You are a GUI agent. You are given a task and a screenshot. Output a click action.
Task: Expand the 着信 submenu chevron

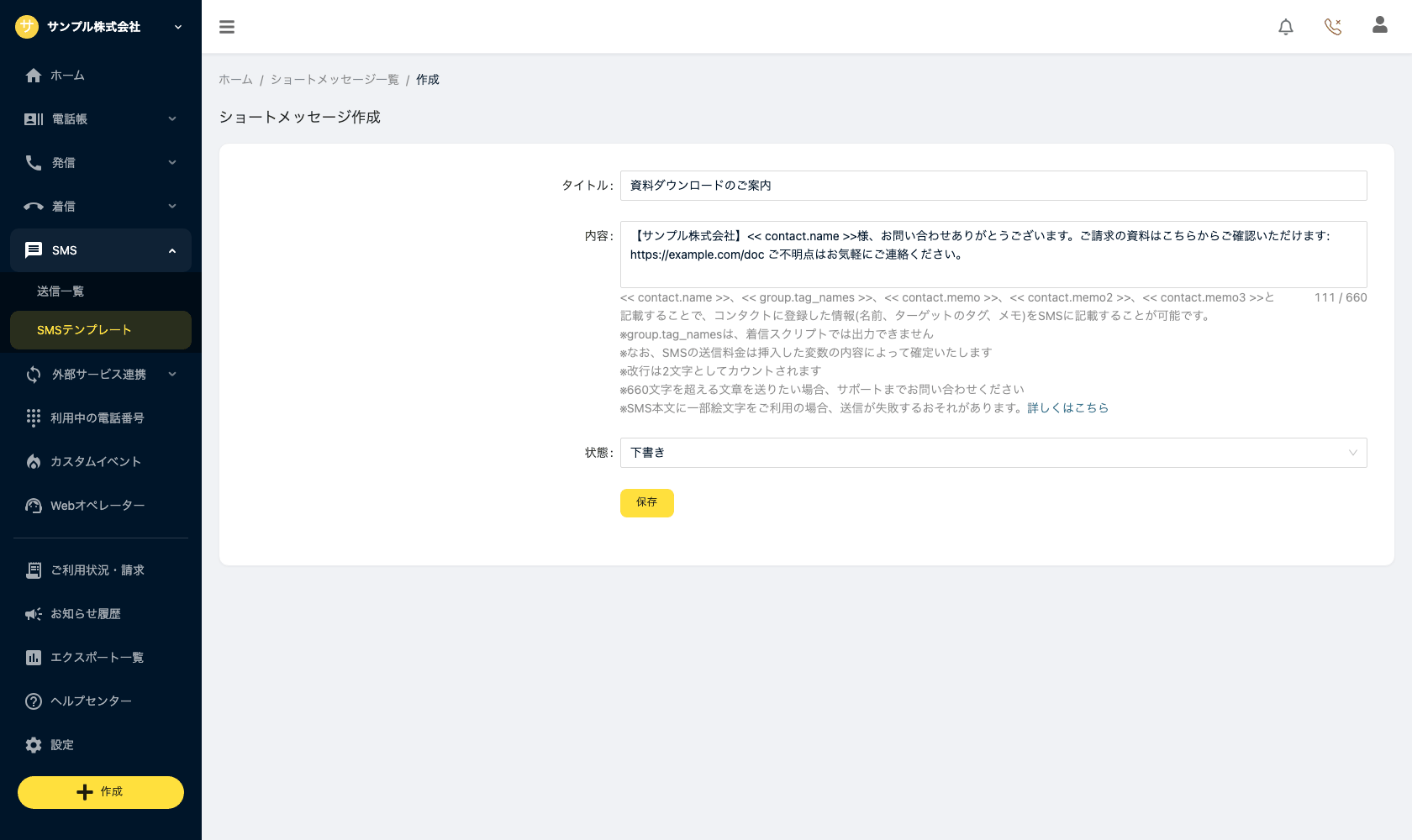[x=172, y=207]
